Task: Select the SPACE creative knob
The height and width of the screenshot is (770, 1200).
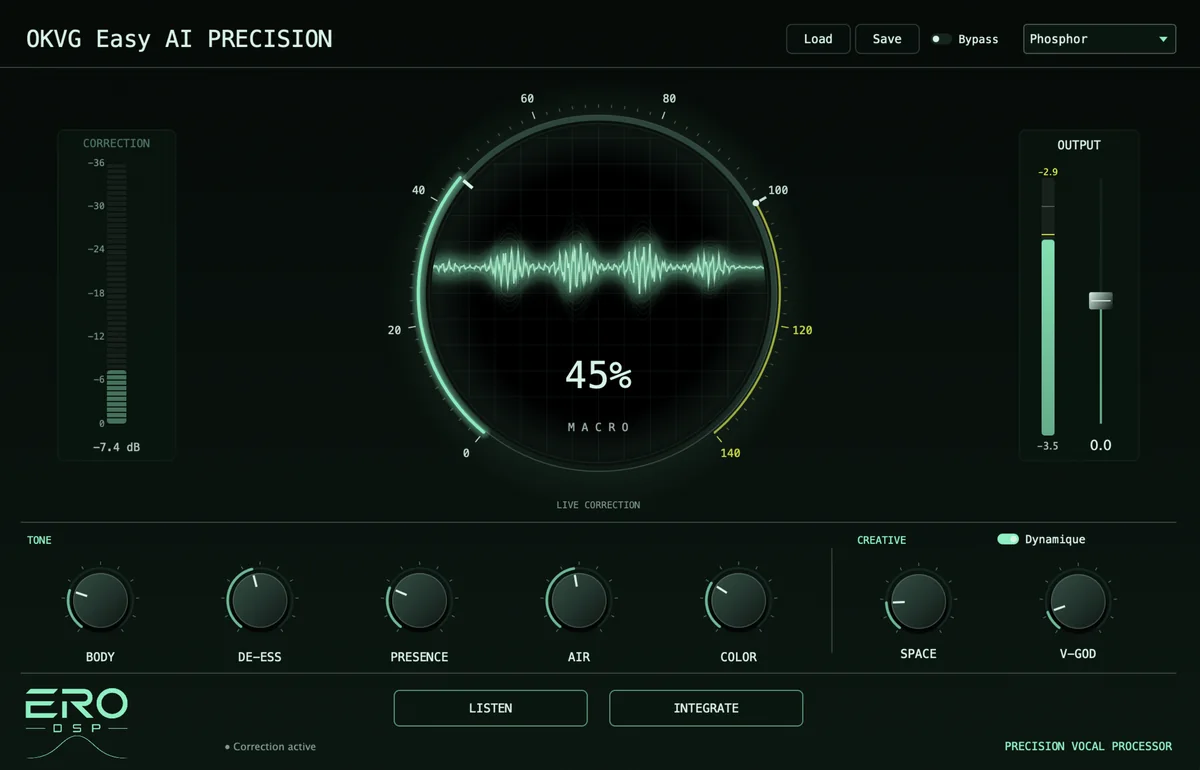Action: 918,599
